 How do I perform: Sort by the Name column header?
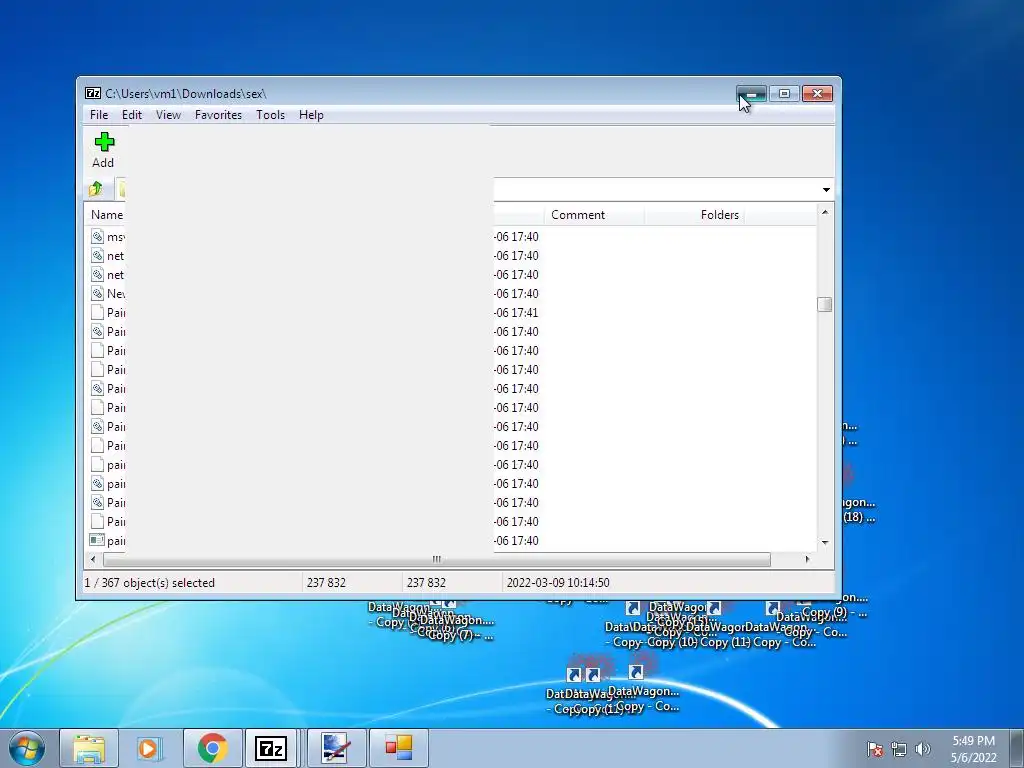(106, 215)
